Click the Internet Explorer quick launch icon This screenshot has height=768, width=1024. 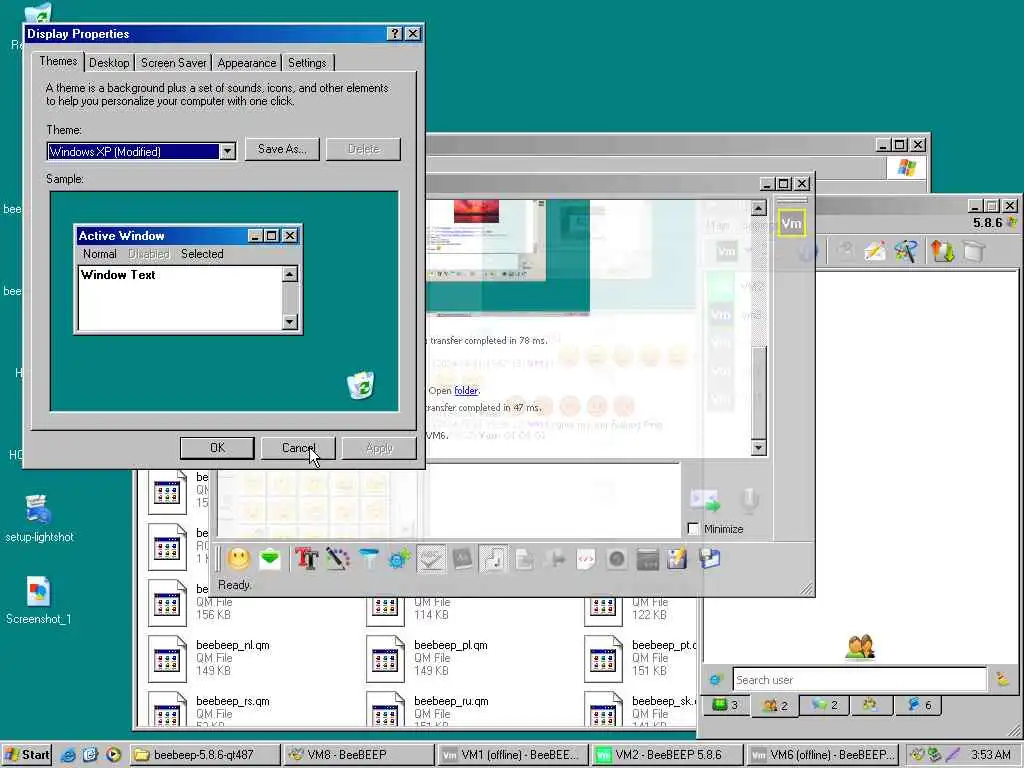[x=68, y=755]
